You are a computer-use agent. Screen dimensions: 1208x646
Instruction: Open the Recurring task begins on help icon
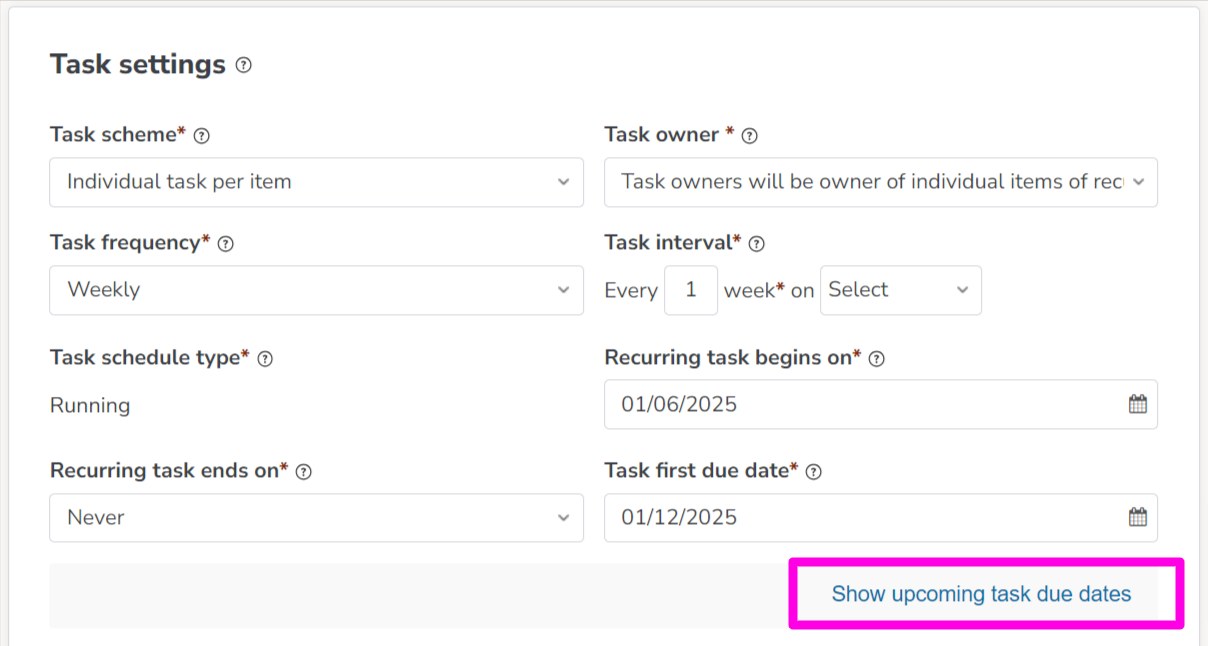876,358
